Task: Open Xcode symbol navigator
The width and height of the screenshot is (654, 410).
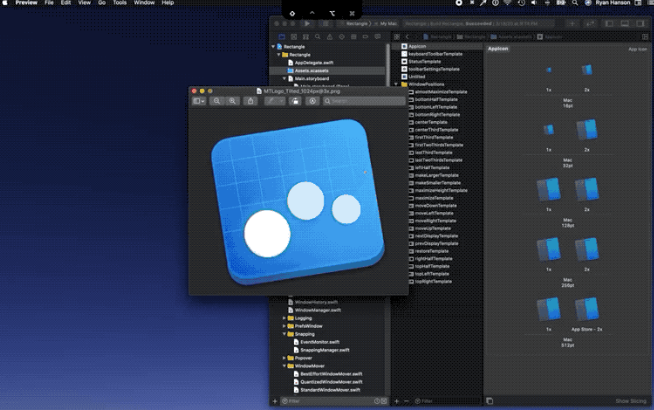Action: (x=306, y=37)
